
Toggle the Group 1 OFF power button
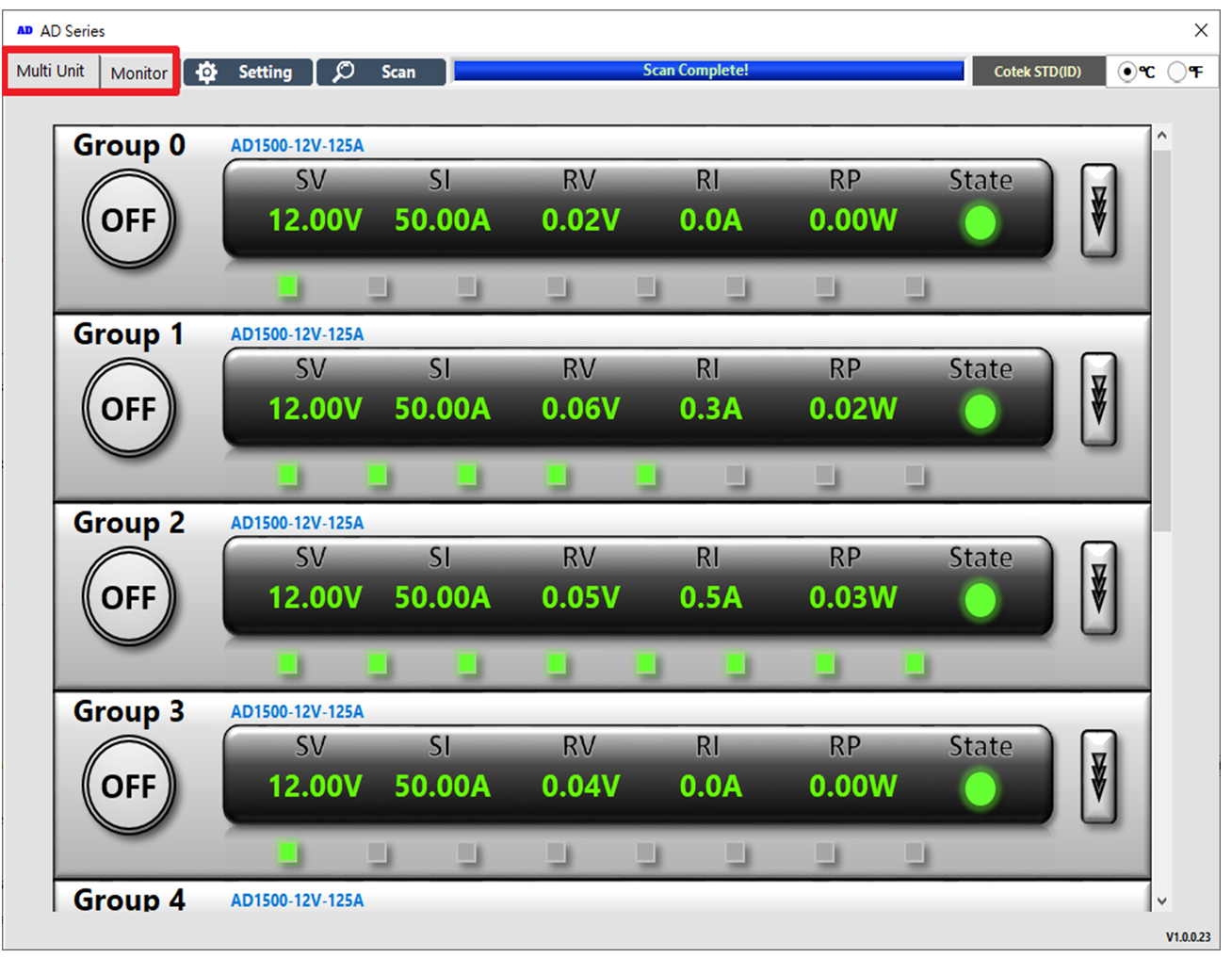tap(129, 409)
